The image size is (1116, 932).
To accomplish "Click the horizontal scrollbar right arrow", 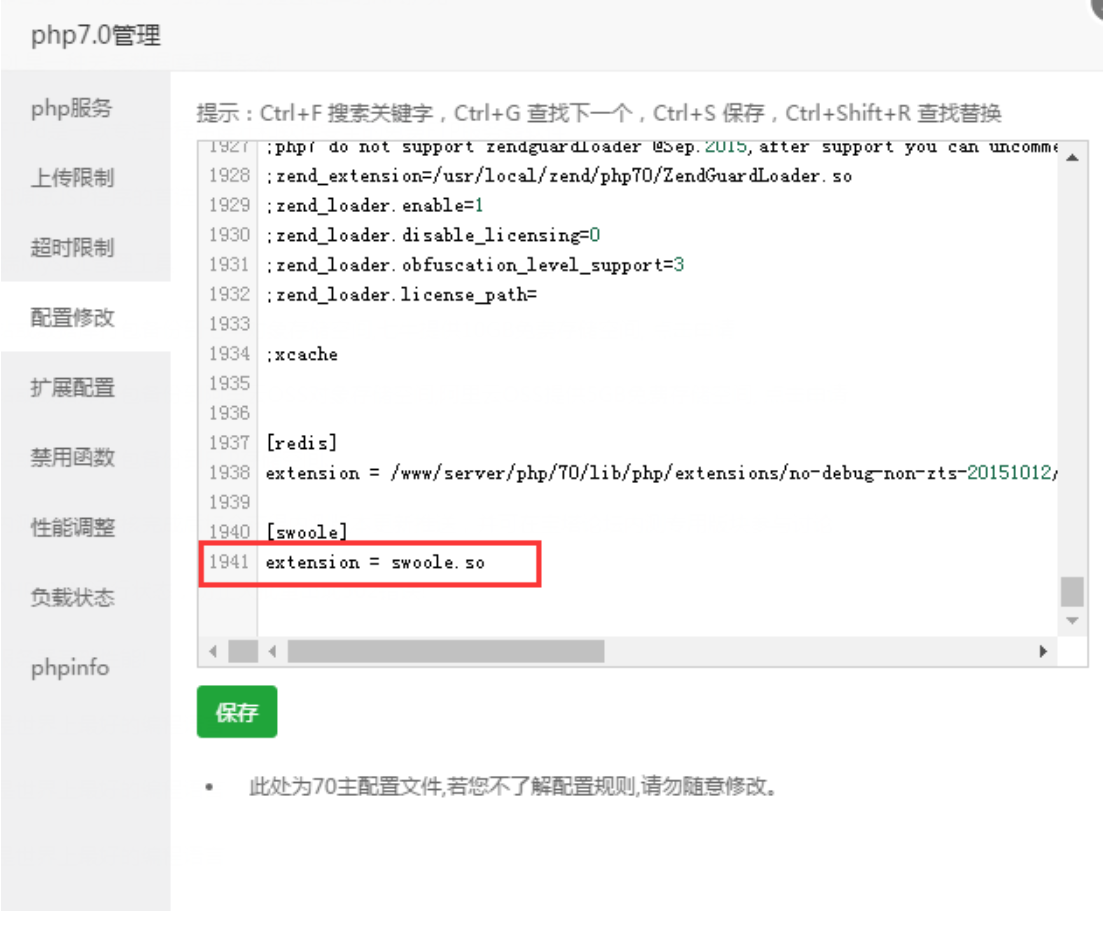I will [x=1043, y=652].
